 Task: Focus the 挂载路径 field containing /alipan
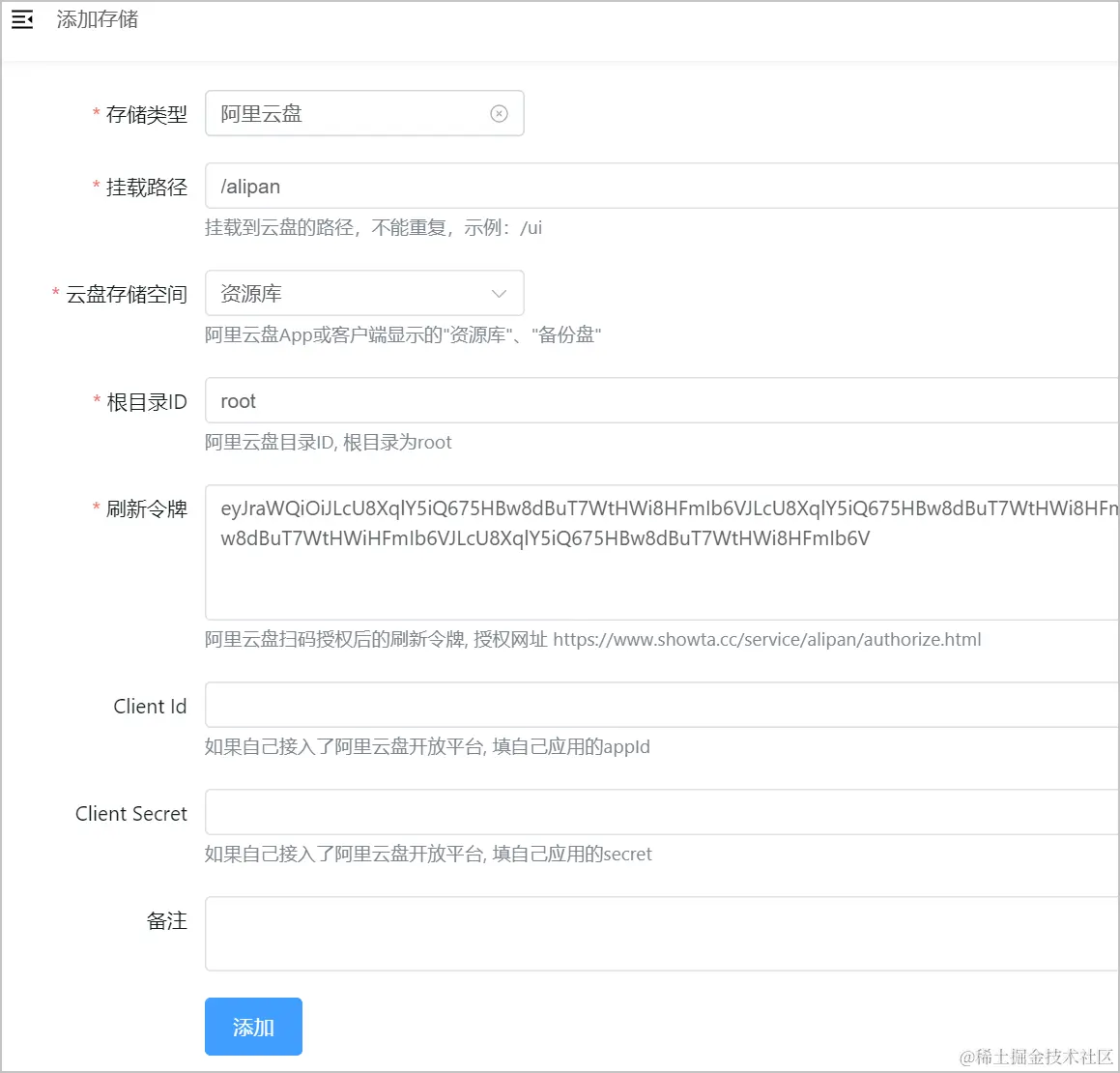(662, 186)
